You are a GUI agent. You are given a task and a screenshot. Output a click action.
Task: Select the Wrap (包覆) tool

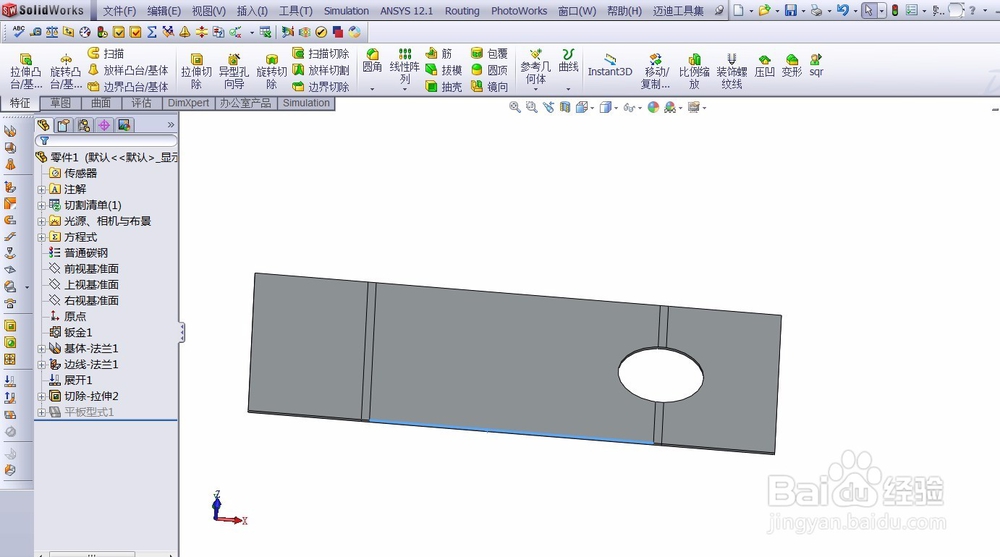[489, 54]
